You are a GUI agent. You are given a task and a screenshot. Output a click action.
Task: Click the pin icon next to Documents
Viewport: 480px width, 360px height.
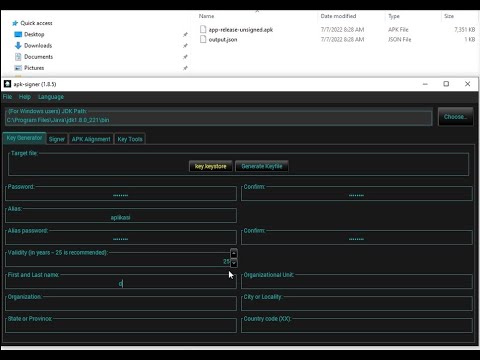(185, 57)
